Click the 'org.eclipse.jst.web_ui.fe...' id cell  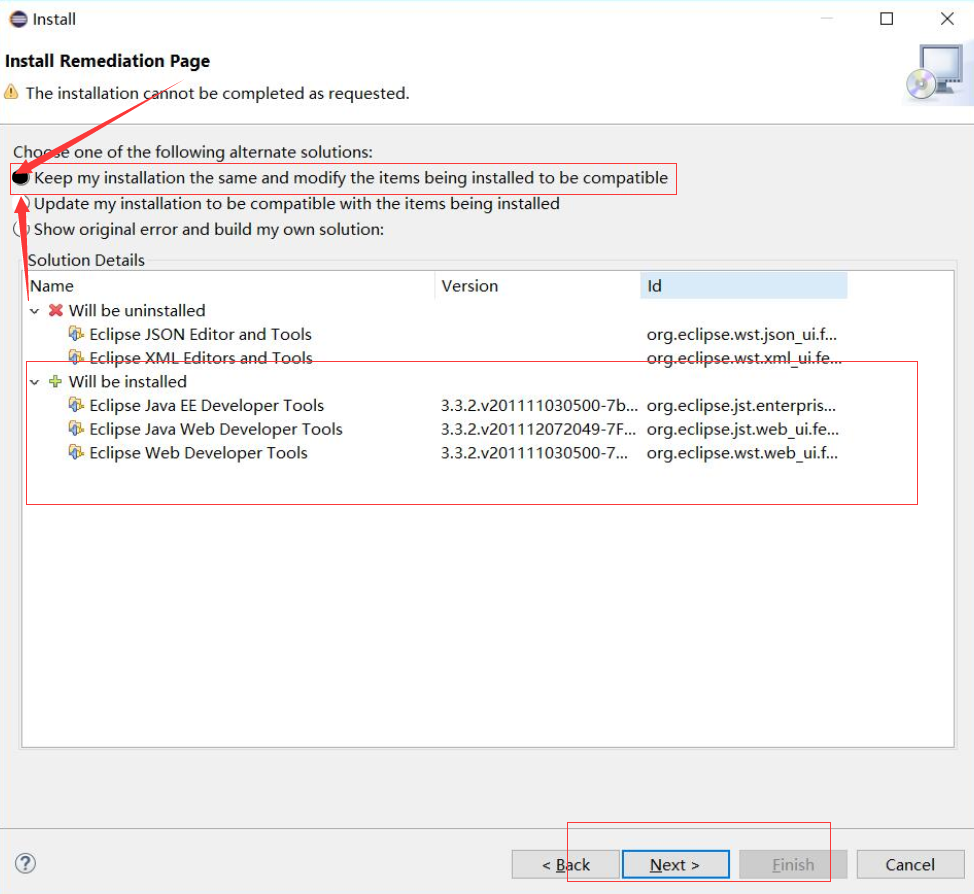click(742, 429)
